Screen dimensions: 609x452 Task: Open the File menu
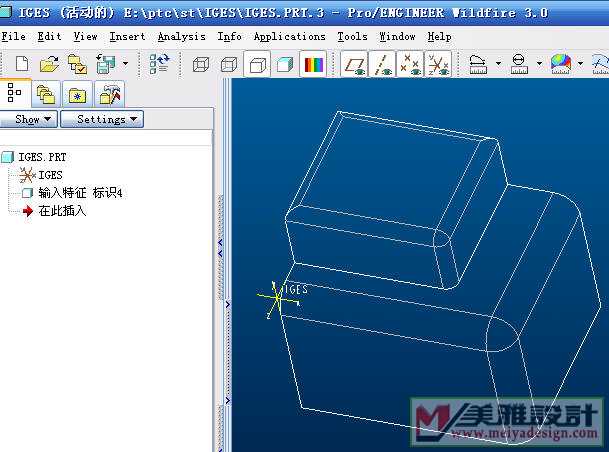13,37
